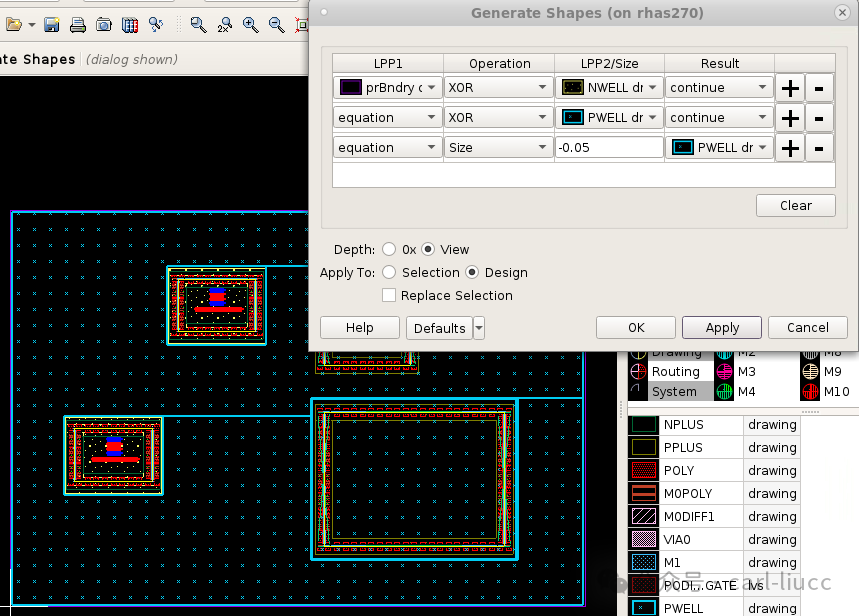Open the Size operation dropdown

pyautogui.click(x=498, y=147)
